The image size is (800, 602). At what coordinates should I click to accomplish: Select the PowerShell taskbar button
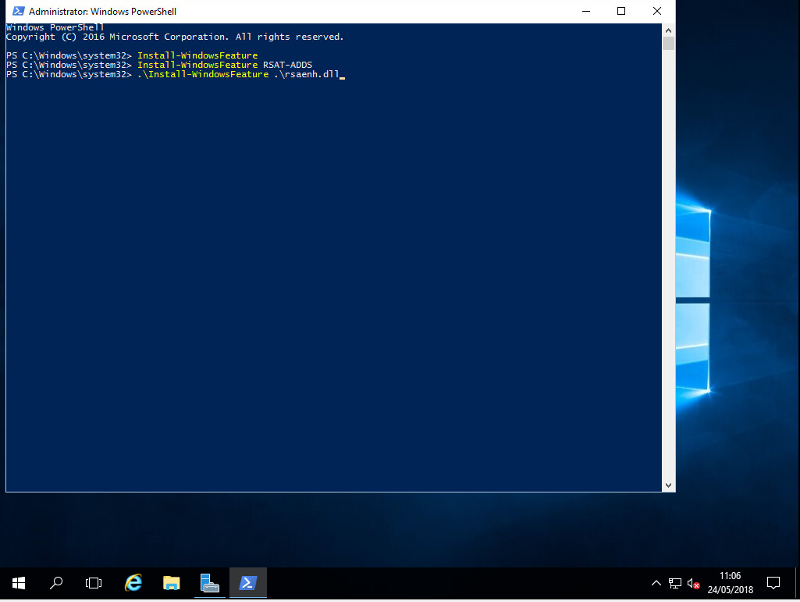coord(248,582)
